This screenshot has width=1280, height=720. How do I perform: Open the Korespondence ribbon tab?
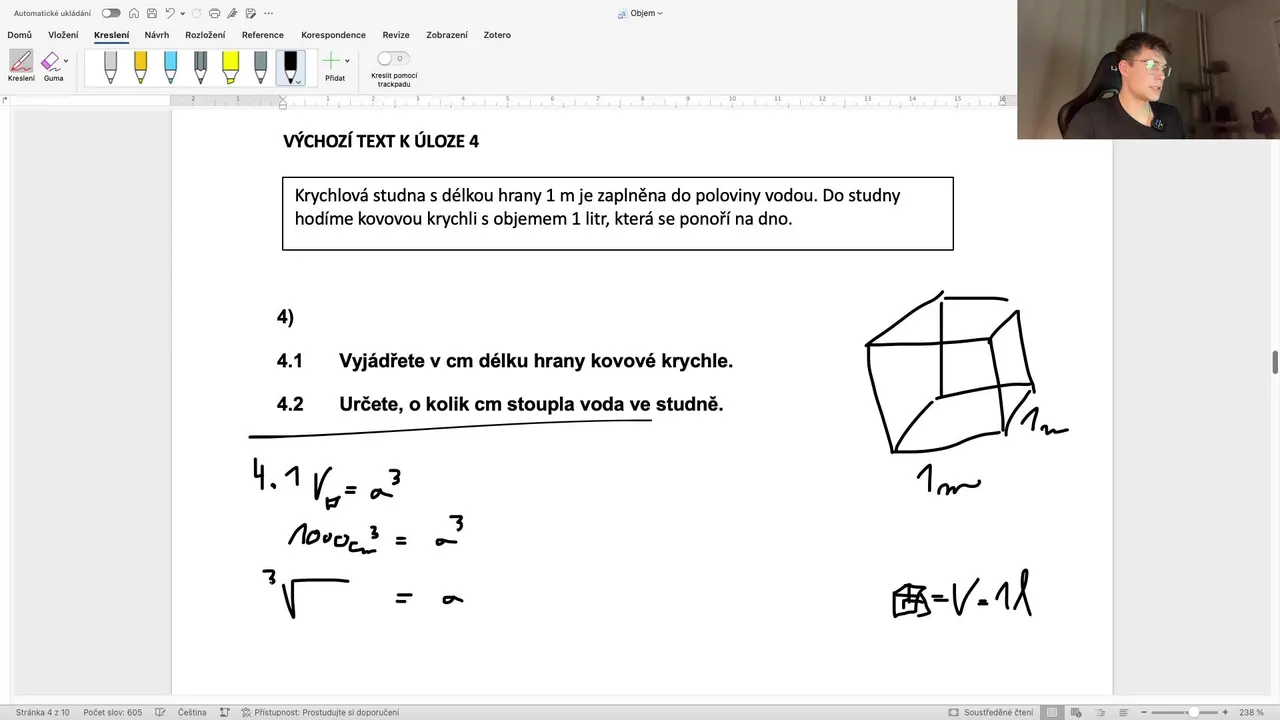point(333,35)
